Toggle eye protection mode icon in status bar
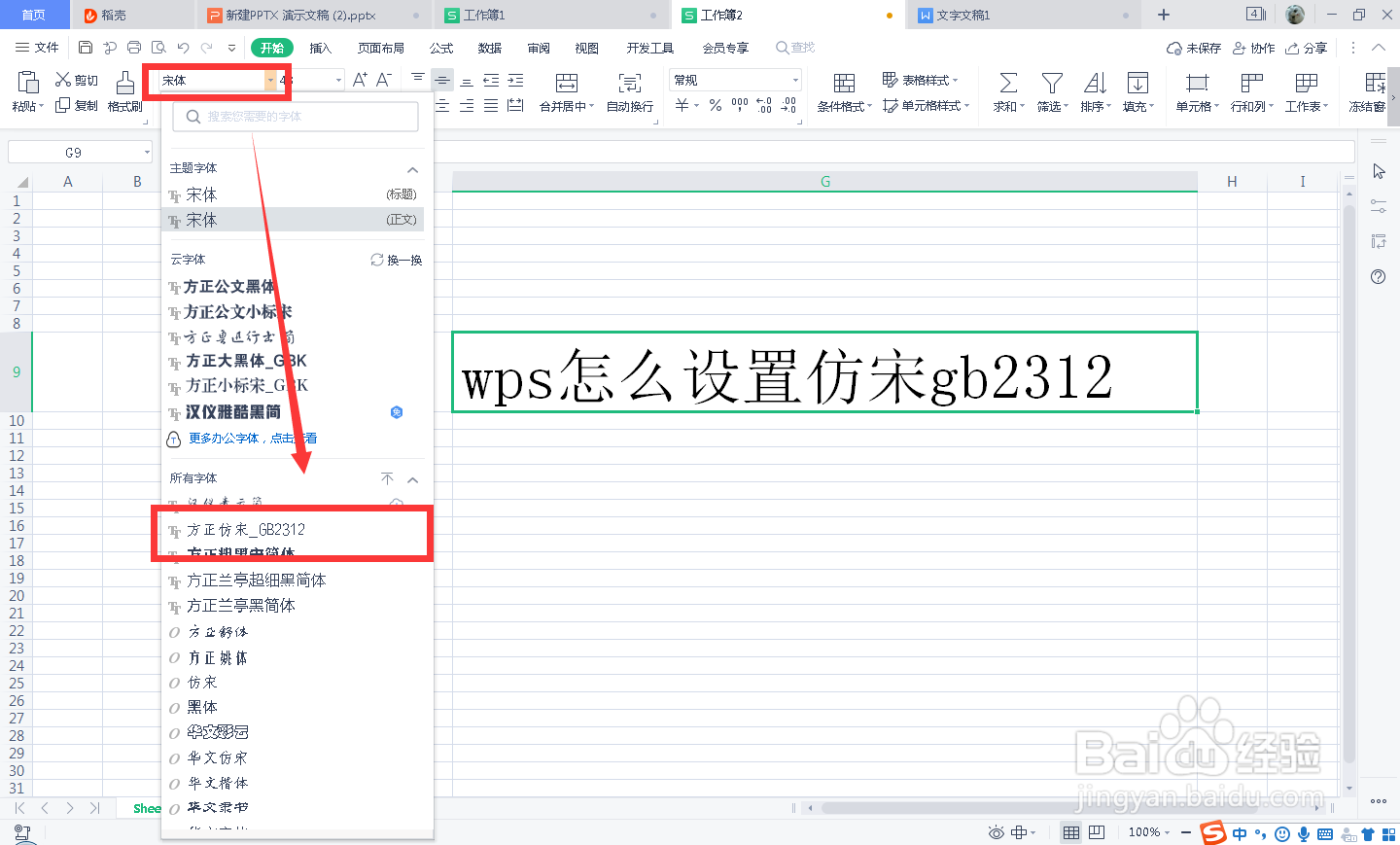1400x845 pixels. [996, 832]
